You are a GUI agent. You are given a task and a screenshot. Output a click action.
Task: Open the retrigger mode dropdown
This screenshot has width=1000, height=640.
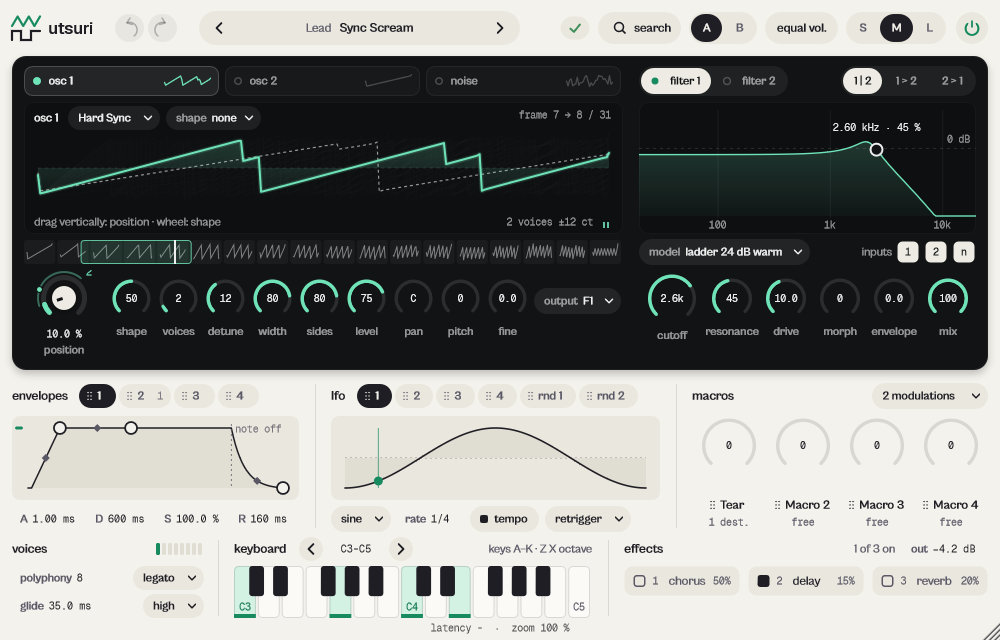click(x=588, y=519)
